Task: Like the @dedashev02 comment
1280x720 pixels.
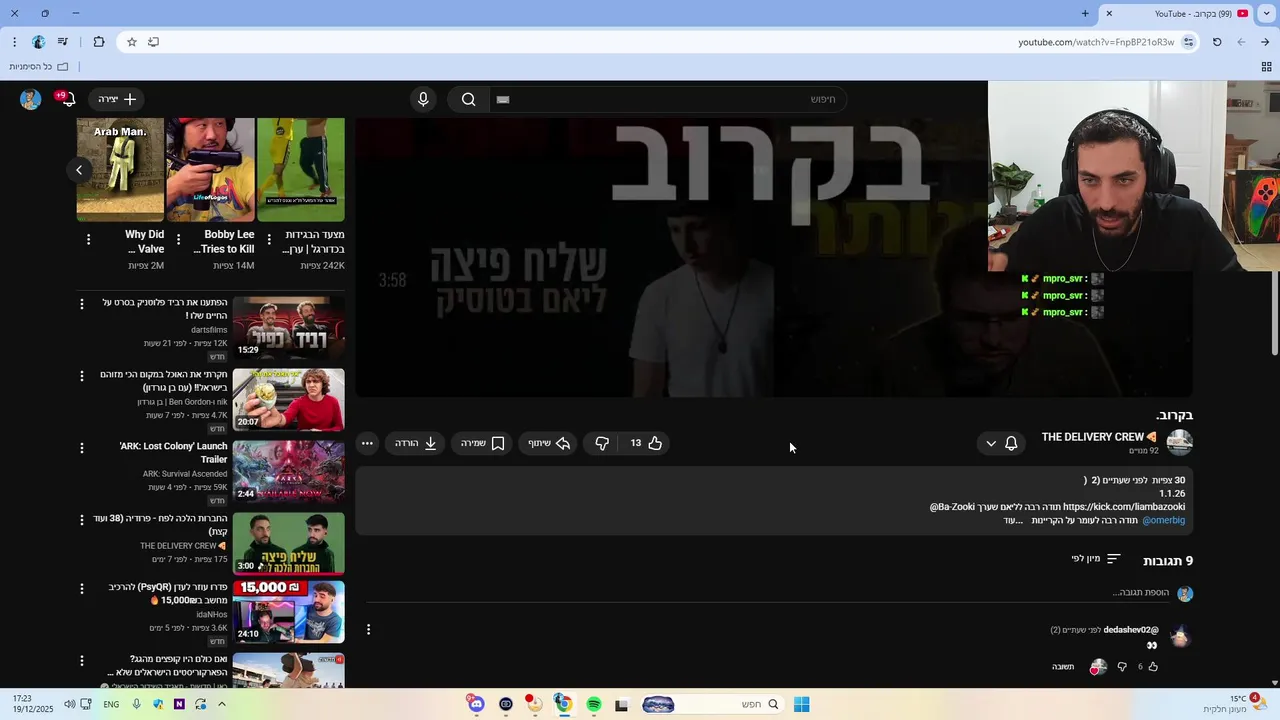Action: click(x=1153, y=667)
